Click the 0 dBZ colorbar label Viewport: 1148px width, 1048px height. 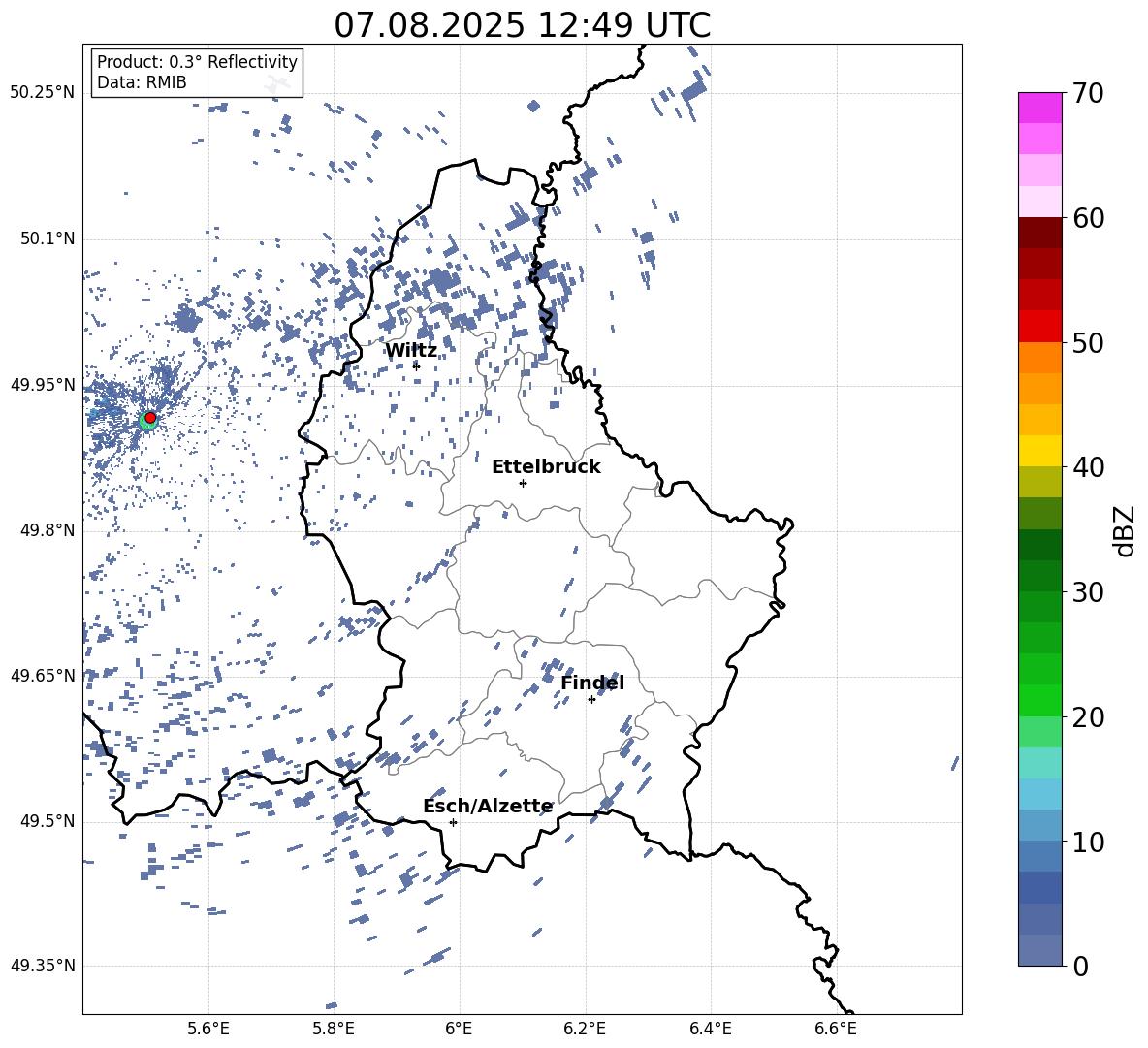1080,966
